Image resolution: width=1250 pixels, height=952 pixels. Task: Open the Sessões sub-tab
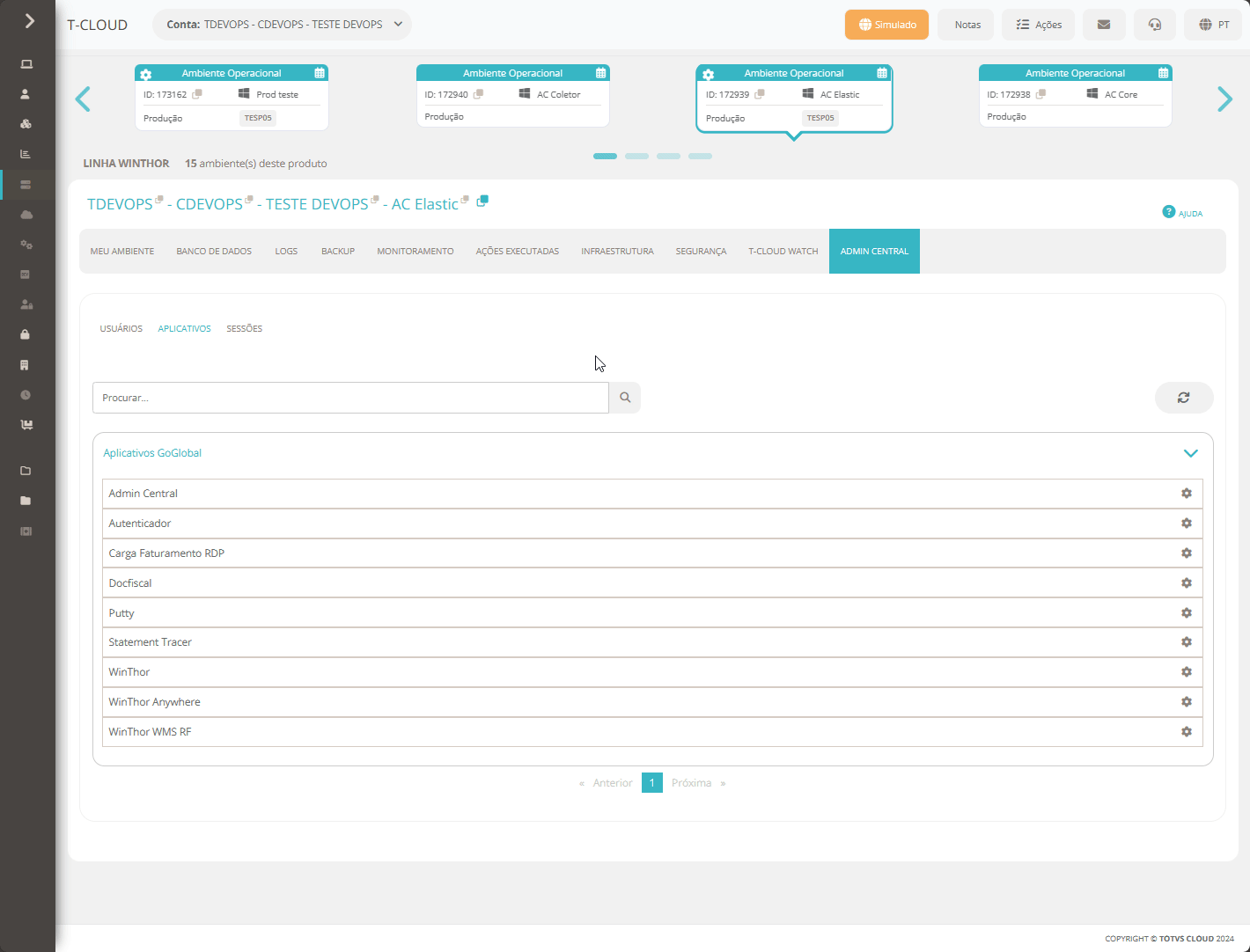coord(245,329)
